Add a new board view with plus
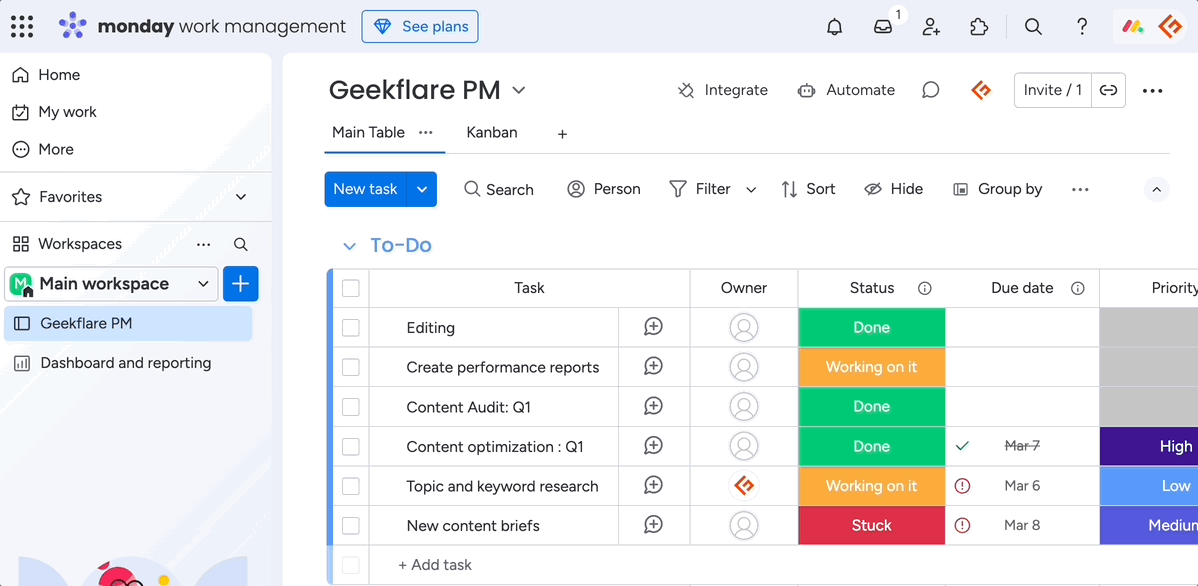The image size is (1198, 586). point(562,134)
